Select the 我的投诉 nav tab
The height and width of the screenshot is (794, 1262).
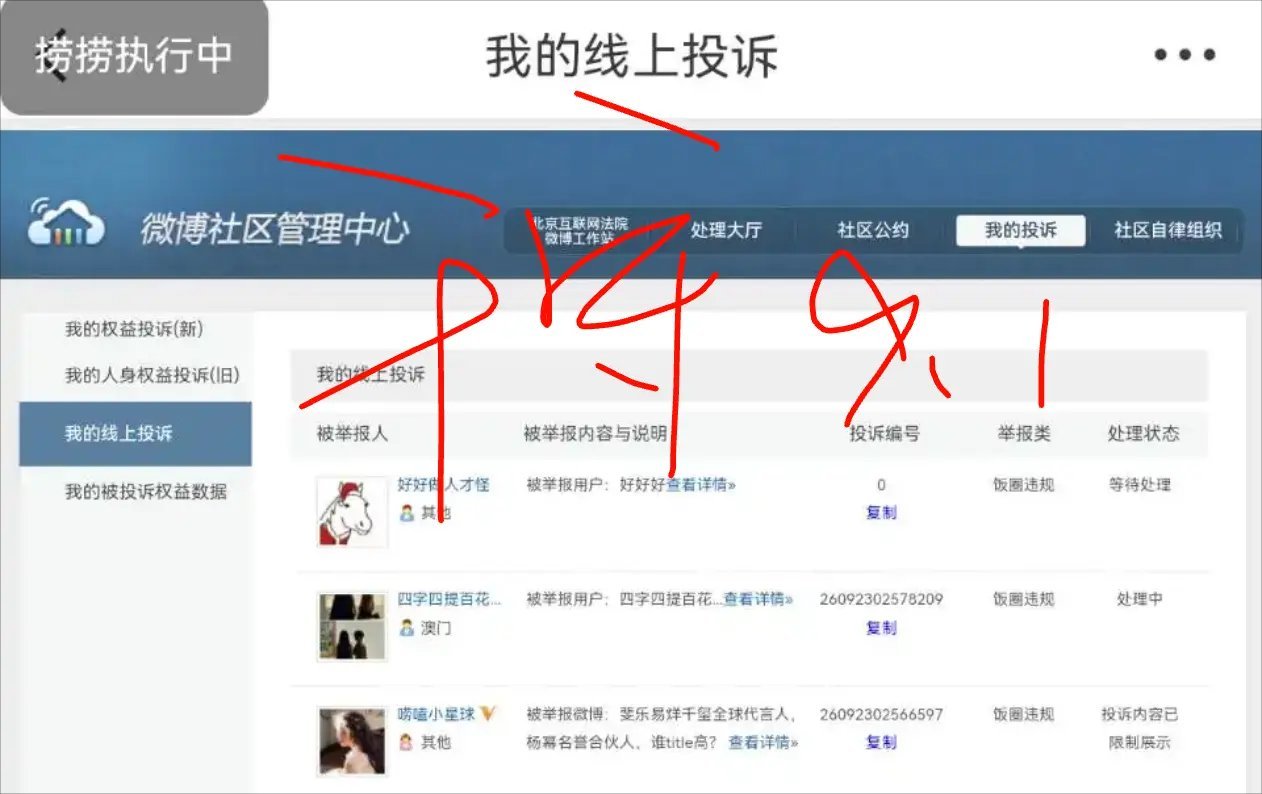pos(1021,230)
